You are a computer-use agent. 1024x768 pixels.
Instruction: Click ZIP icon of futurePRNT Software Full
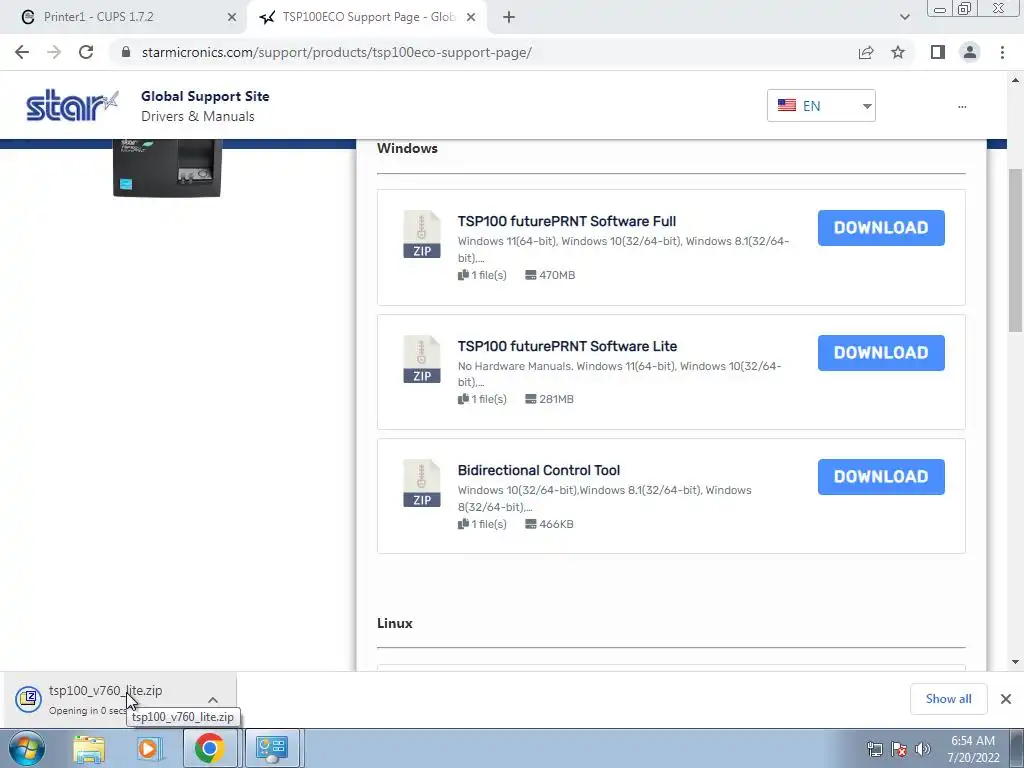tap(422, 234)
